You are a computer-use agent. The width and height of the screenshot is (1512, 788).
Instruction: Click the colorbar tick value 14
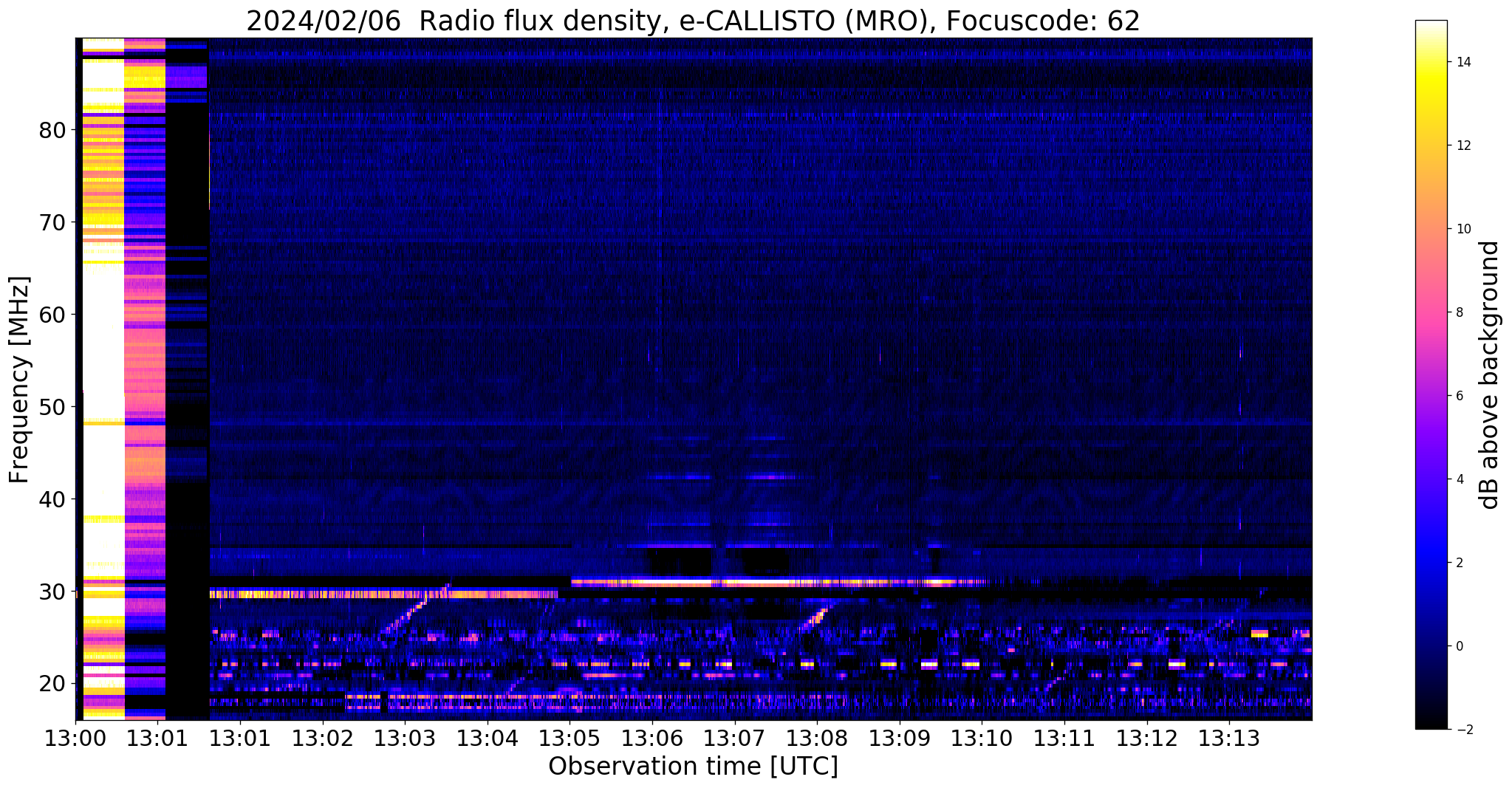(1463, 62)
